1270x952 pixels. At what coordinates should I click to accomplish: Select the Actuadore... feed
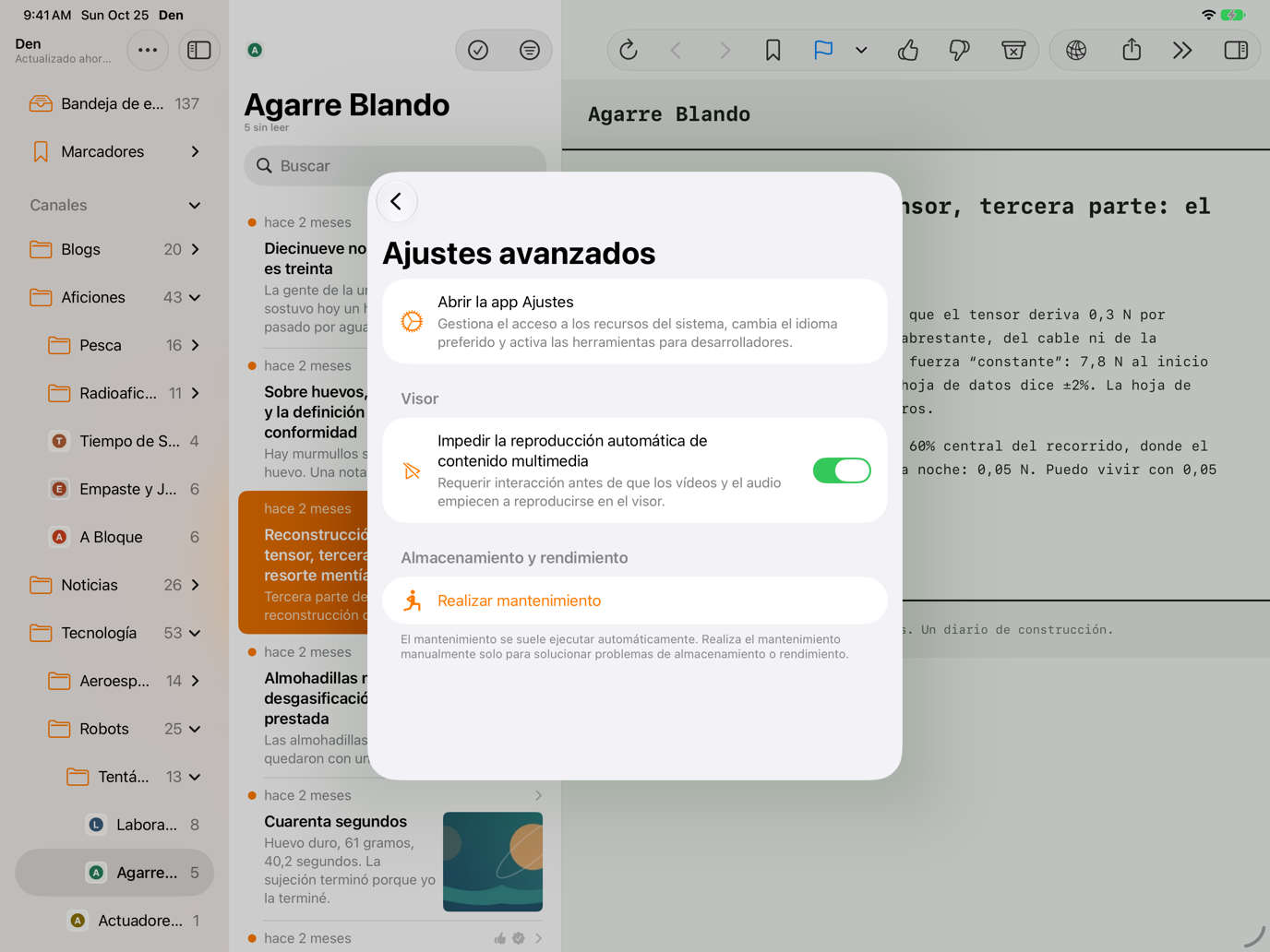114,921
